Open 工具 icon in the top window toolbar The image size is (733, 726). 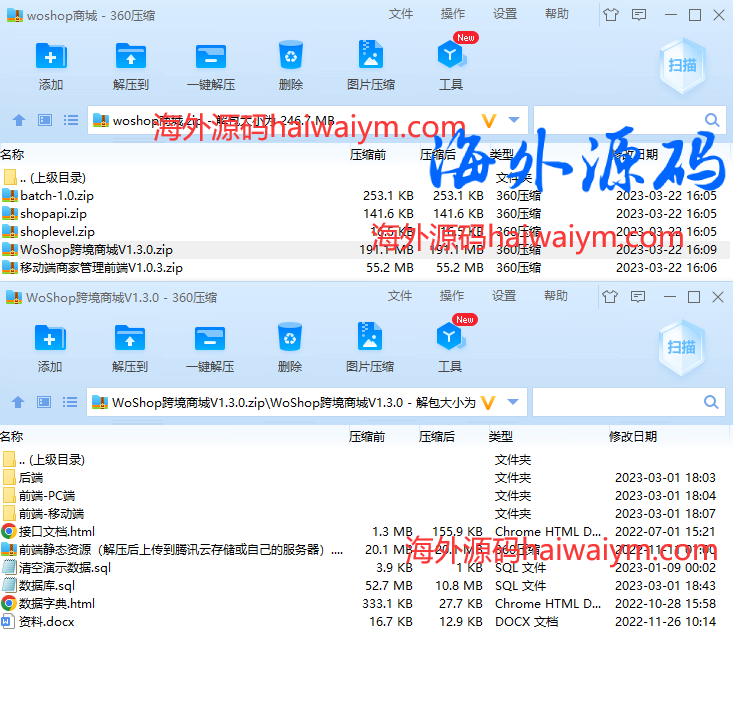pos(451,56)
